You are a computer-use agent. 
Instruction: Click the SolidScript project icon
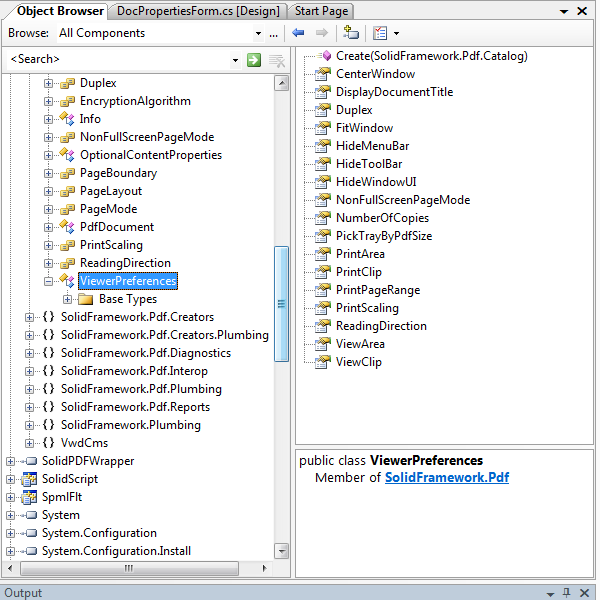click(x=29, y=479)
